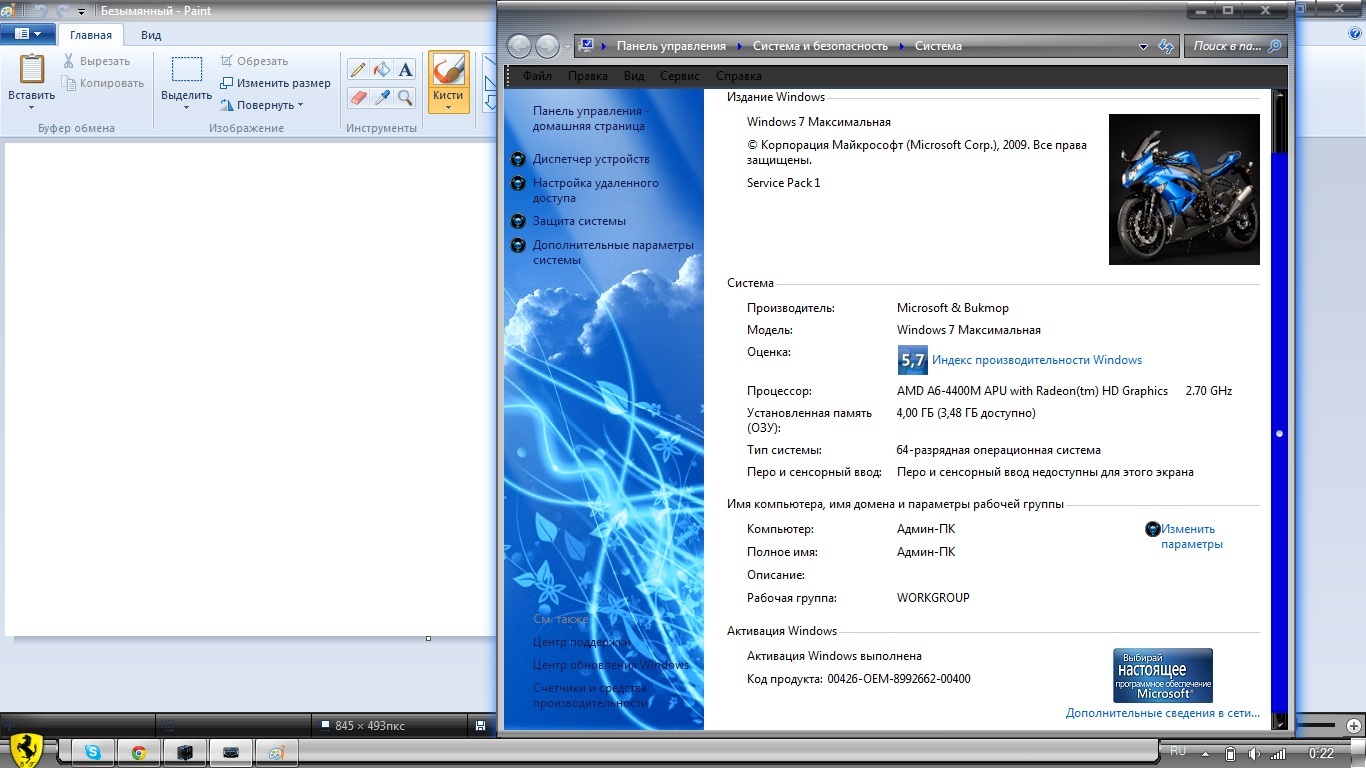
Task: Open the Справка menu
Action: [739, 76]
